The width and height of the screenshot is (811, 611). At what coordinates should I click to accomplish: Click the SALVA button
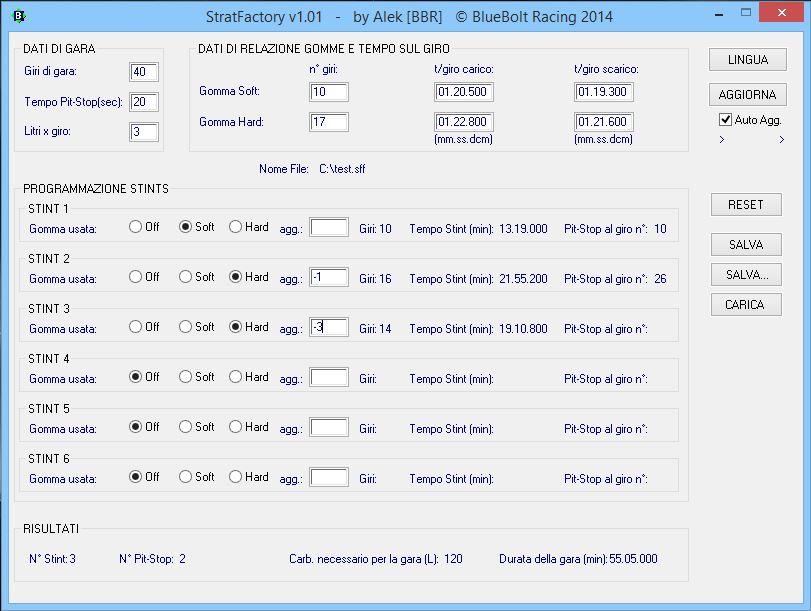746,245
